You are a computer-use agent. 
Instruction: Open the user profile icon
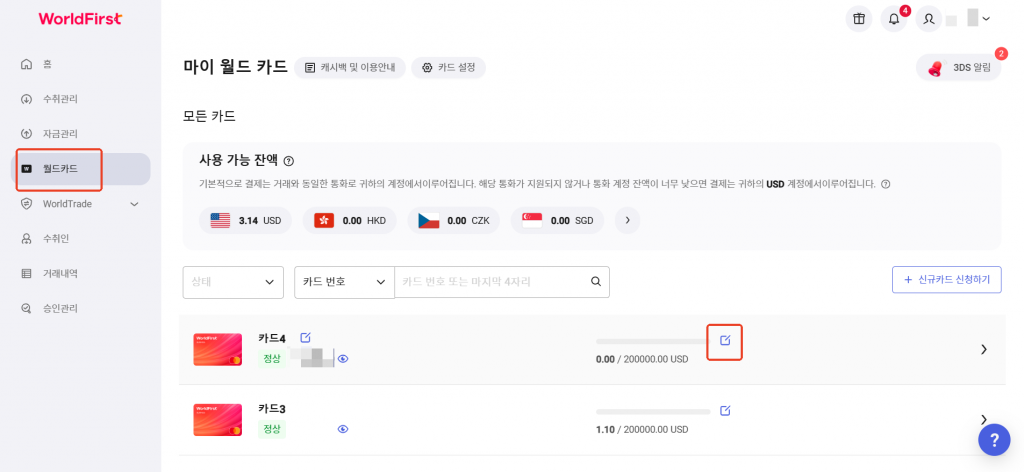click(x=928, y=19)
